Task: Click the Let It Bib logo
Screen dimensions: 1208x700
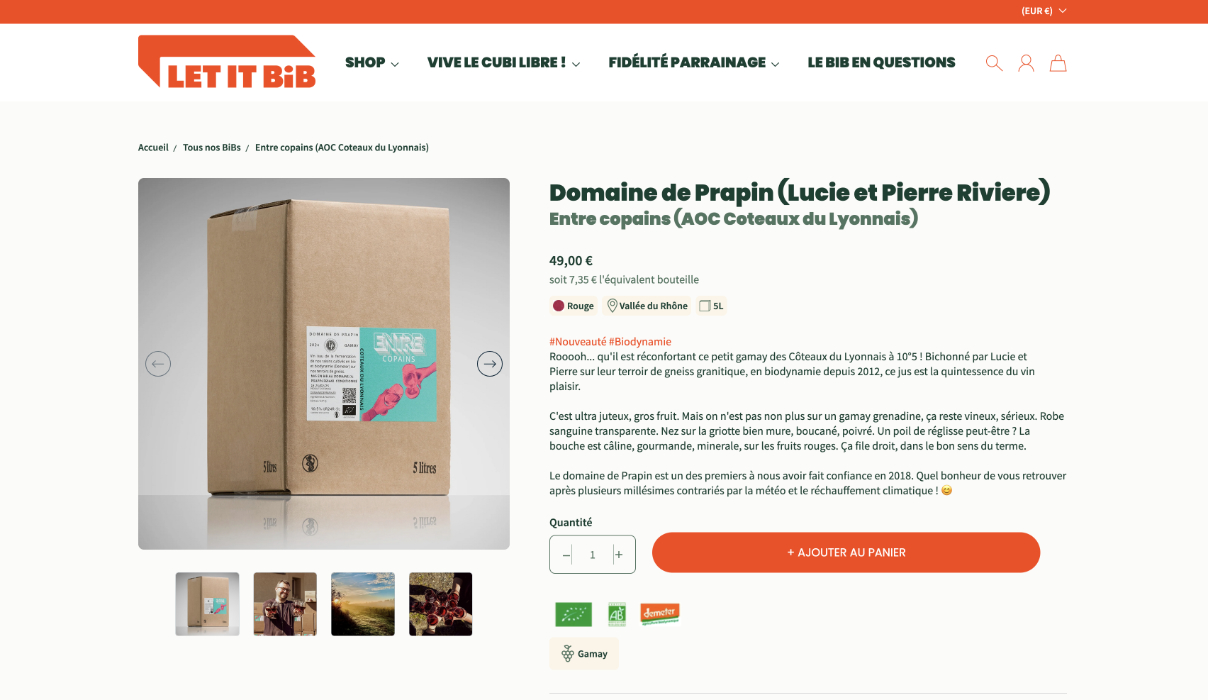Action: pos(227,62)
